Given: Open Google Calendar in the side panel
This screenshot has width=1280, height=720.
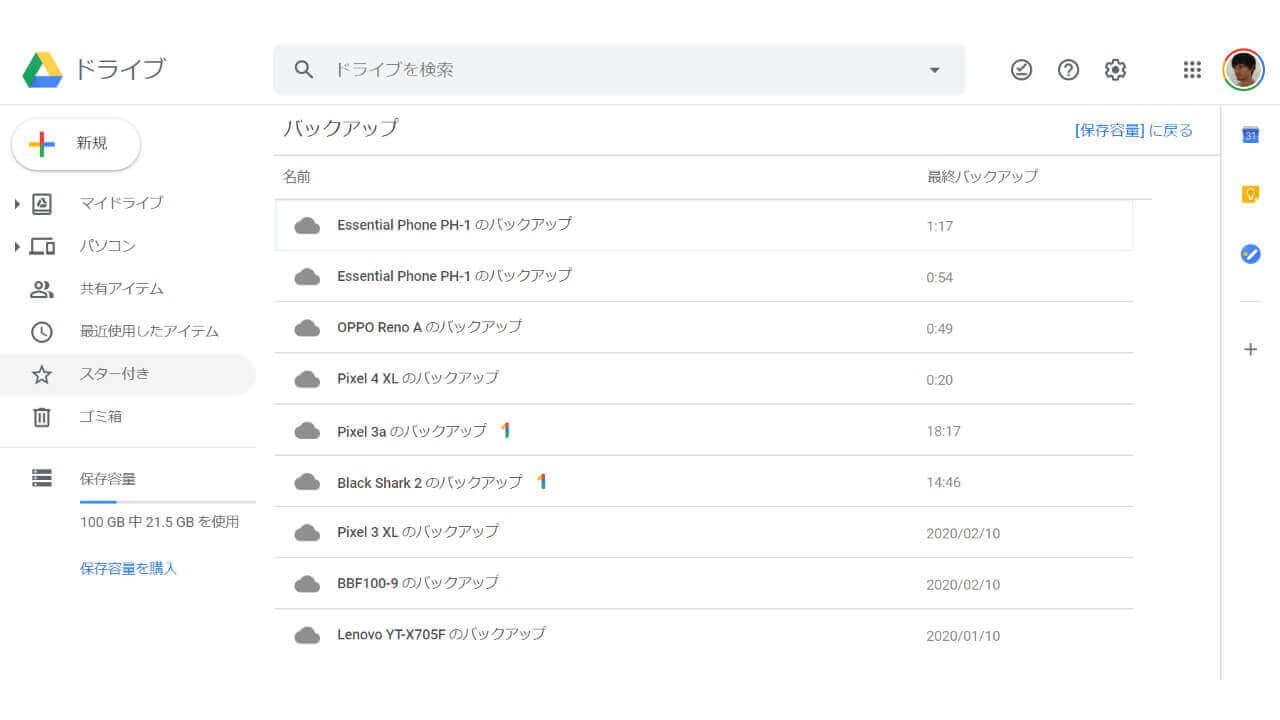Looking at the screenshot, I should (1250, 135).
